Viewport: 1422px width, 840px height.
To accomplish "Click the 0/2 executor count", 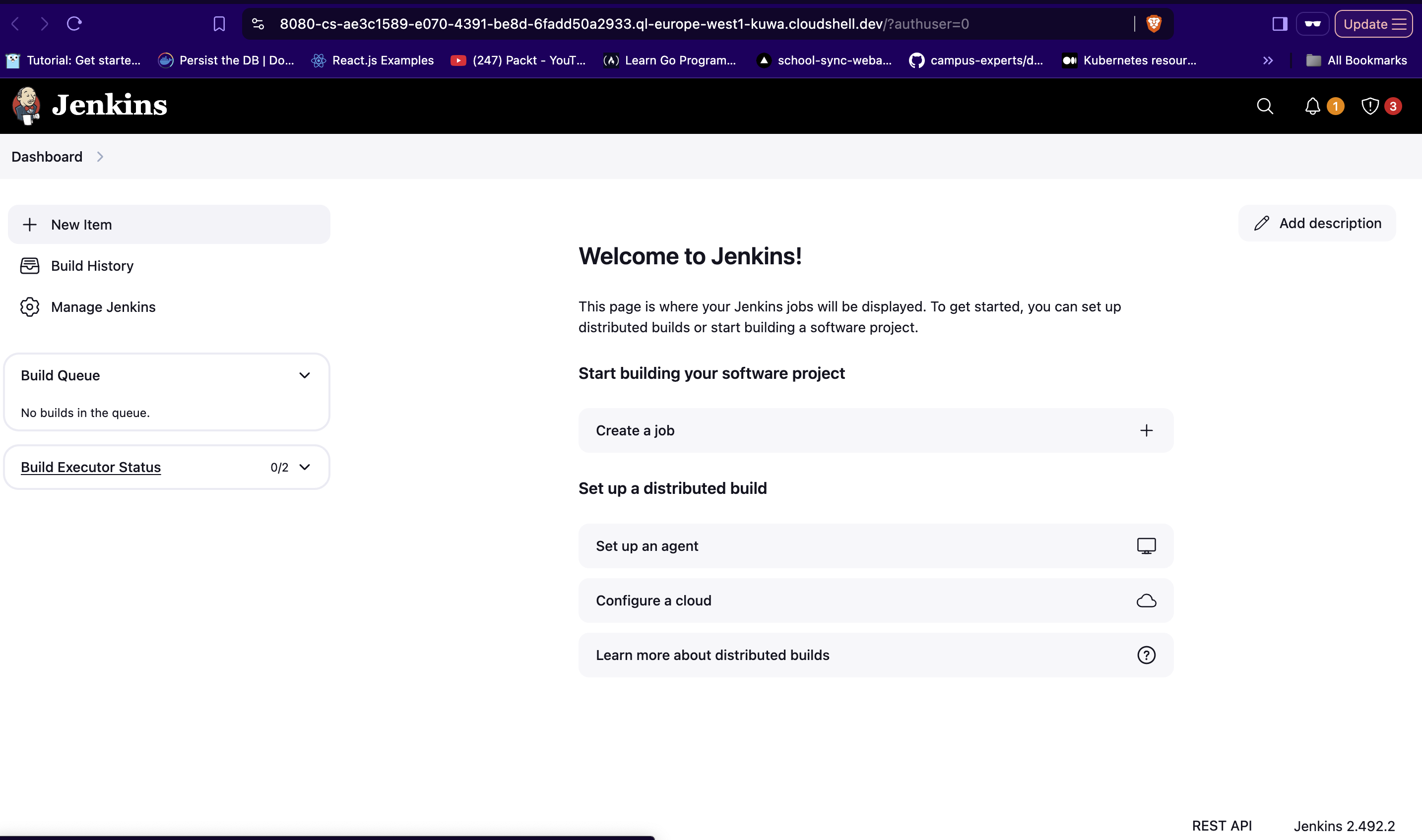I will [279, 468].
